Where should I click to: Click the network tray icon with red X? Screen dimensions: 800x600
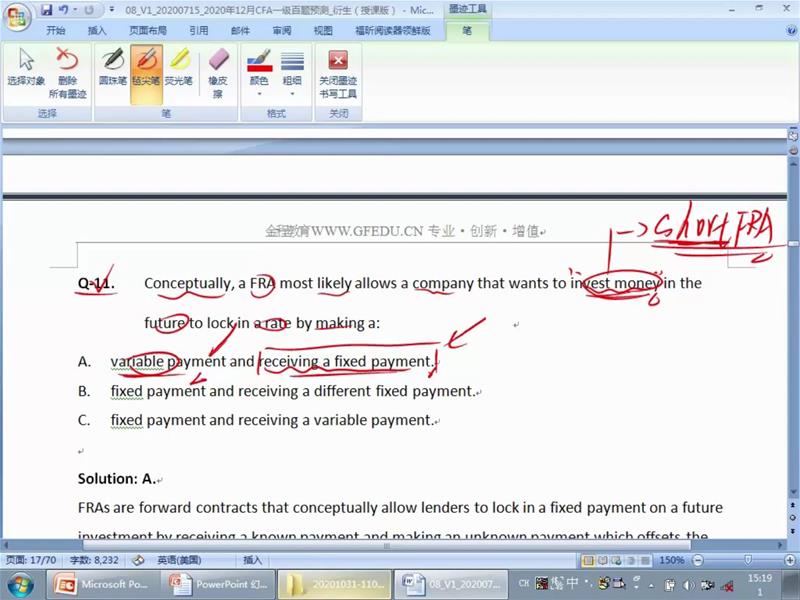pos(727,586)
